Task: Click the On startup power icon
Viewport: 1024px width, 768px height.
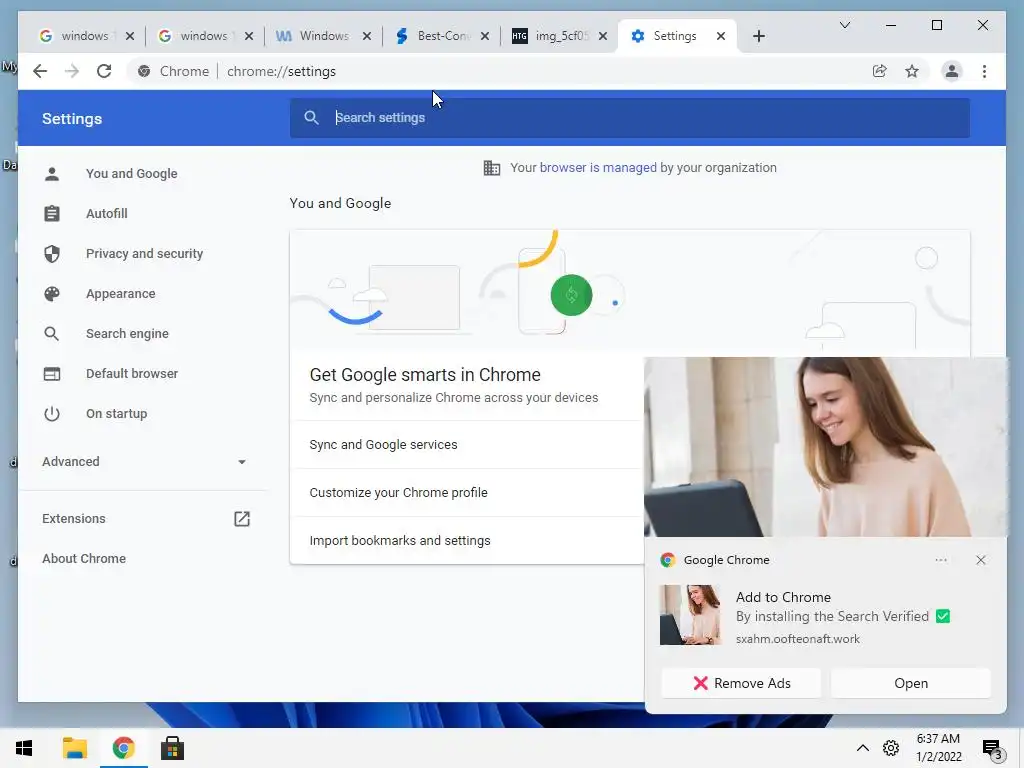Action: tap(52, 414)
